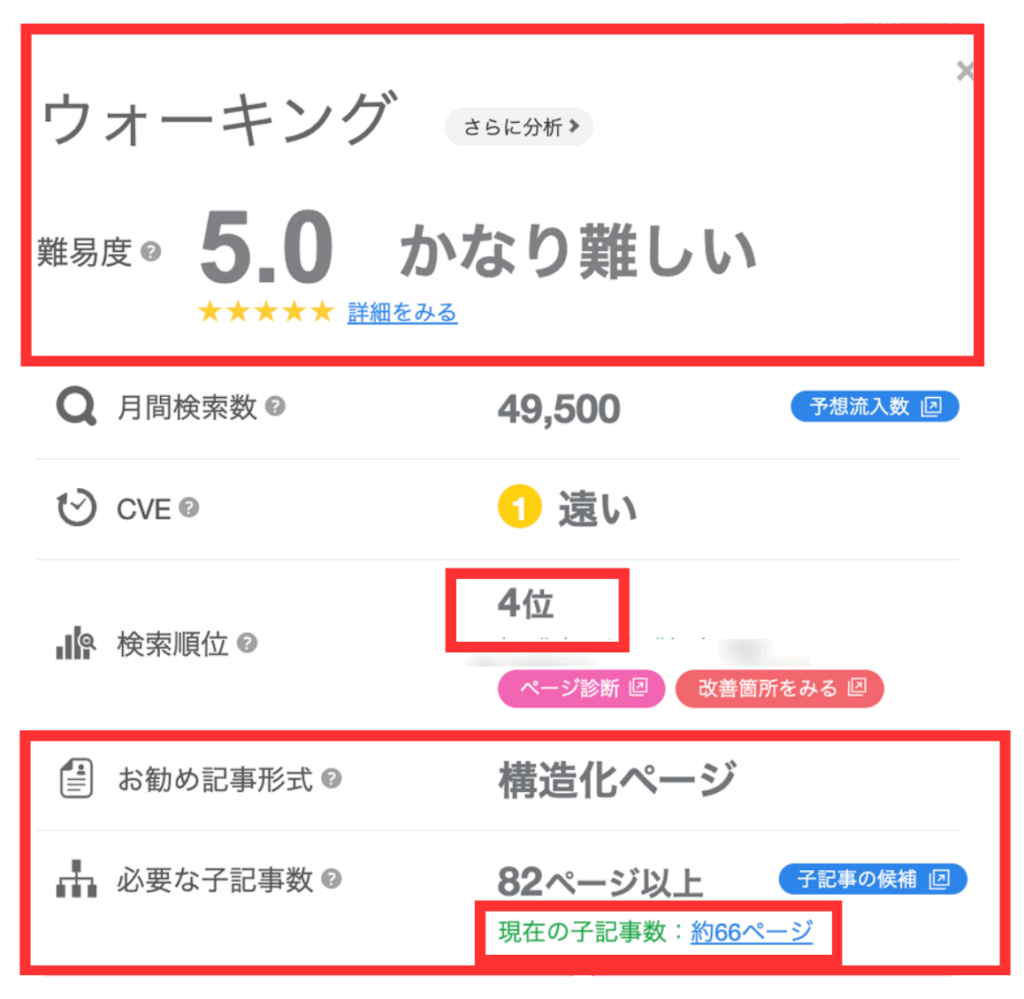
Task: Click the five-star difficulty rating
Action: 265,311
